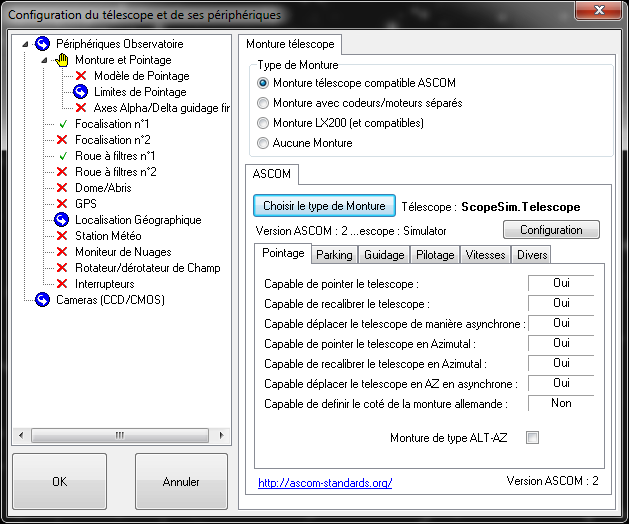
Task: Enable Monture de type ALT-AZ checkbox
Action: tap(532, 438)
